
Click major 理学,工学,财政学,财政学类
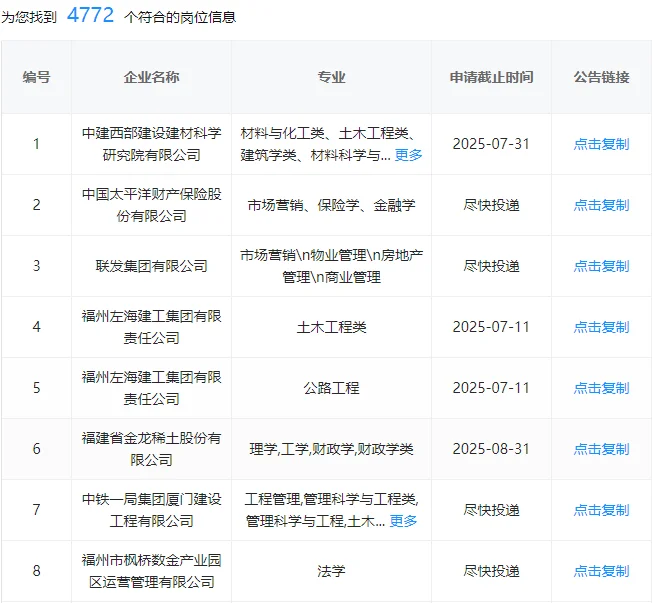pos(331,449)
